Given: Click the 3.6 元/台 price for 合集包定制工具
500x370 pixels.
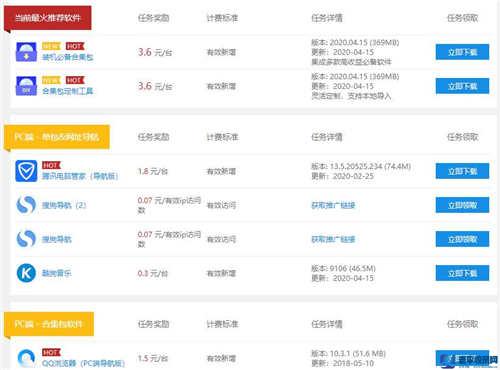Looking at the screenshot, I should 155,86.
